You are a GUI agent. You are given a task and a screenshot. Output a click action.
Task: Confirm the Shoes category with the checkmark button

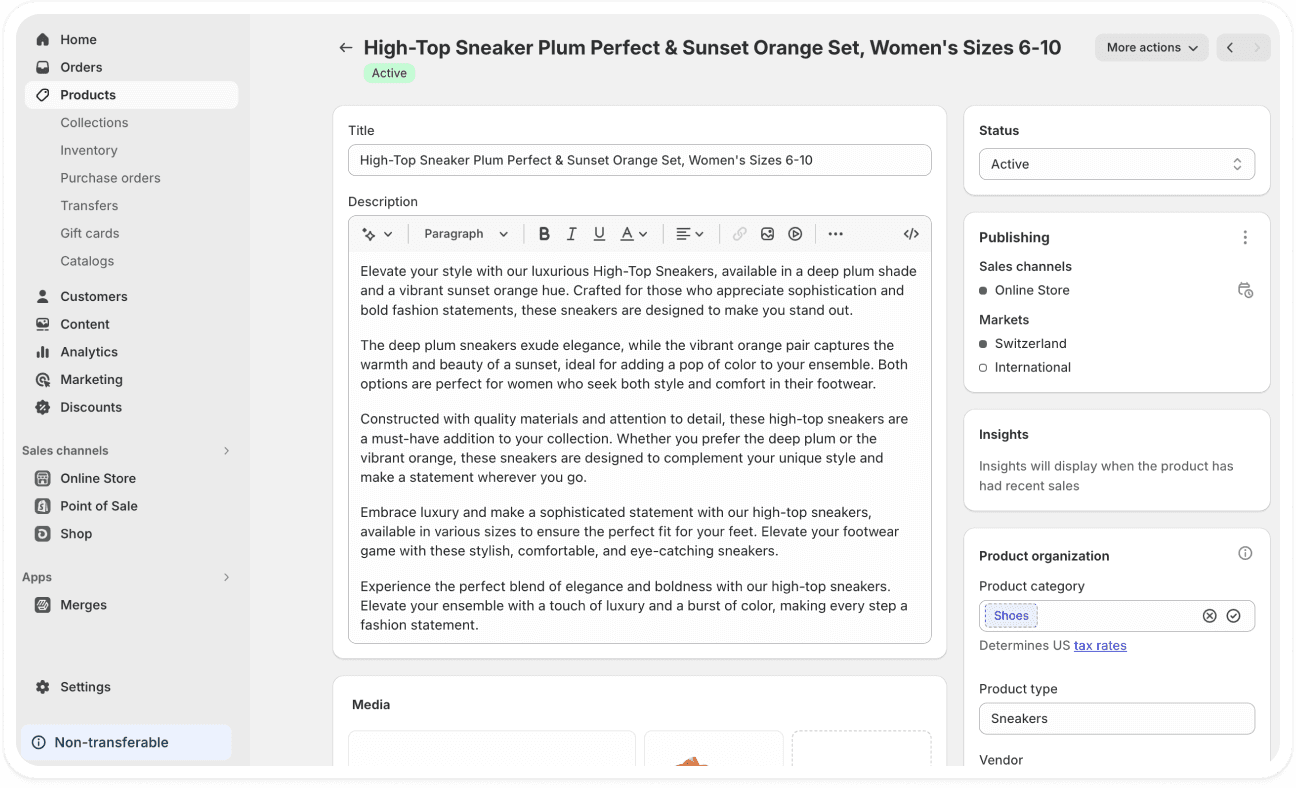point(1234,615)
